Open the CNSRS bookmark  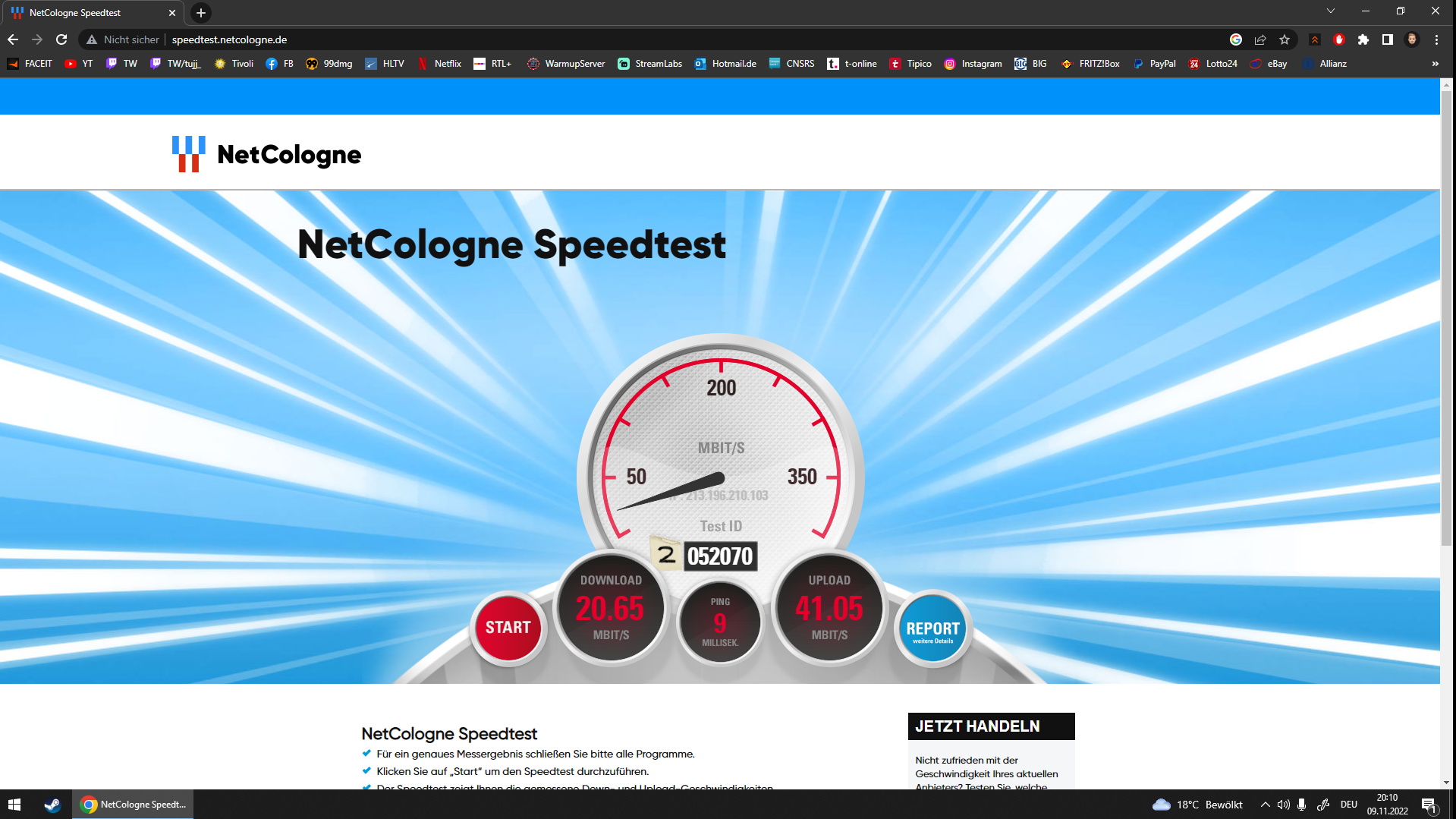pyautogui.click(x=791, y=64)
